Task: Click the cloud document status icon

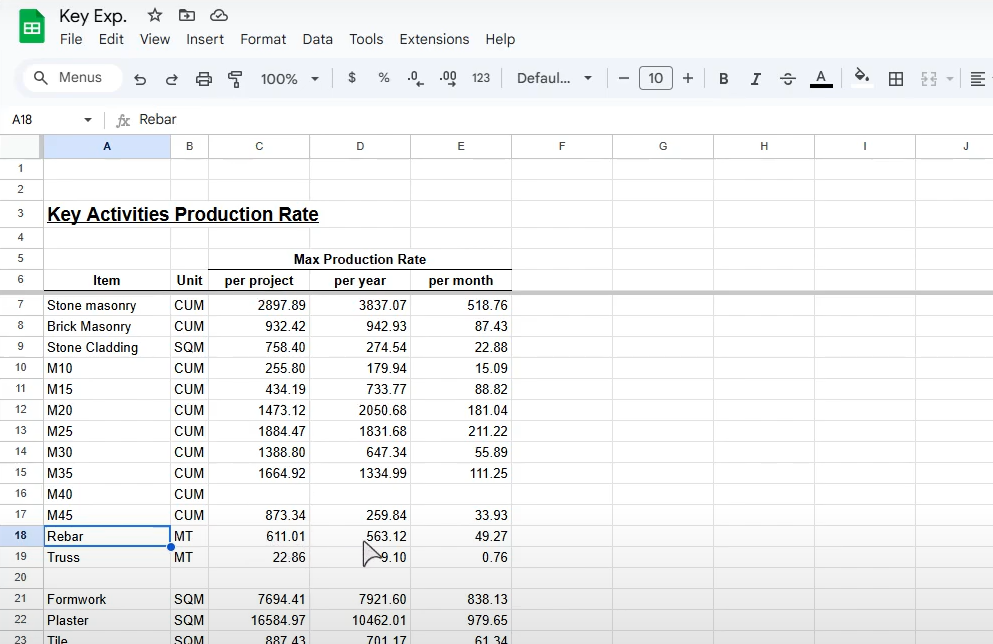Action: [219, 15]
